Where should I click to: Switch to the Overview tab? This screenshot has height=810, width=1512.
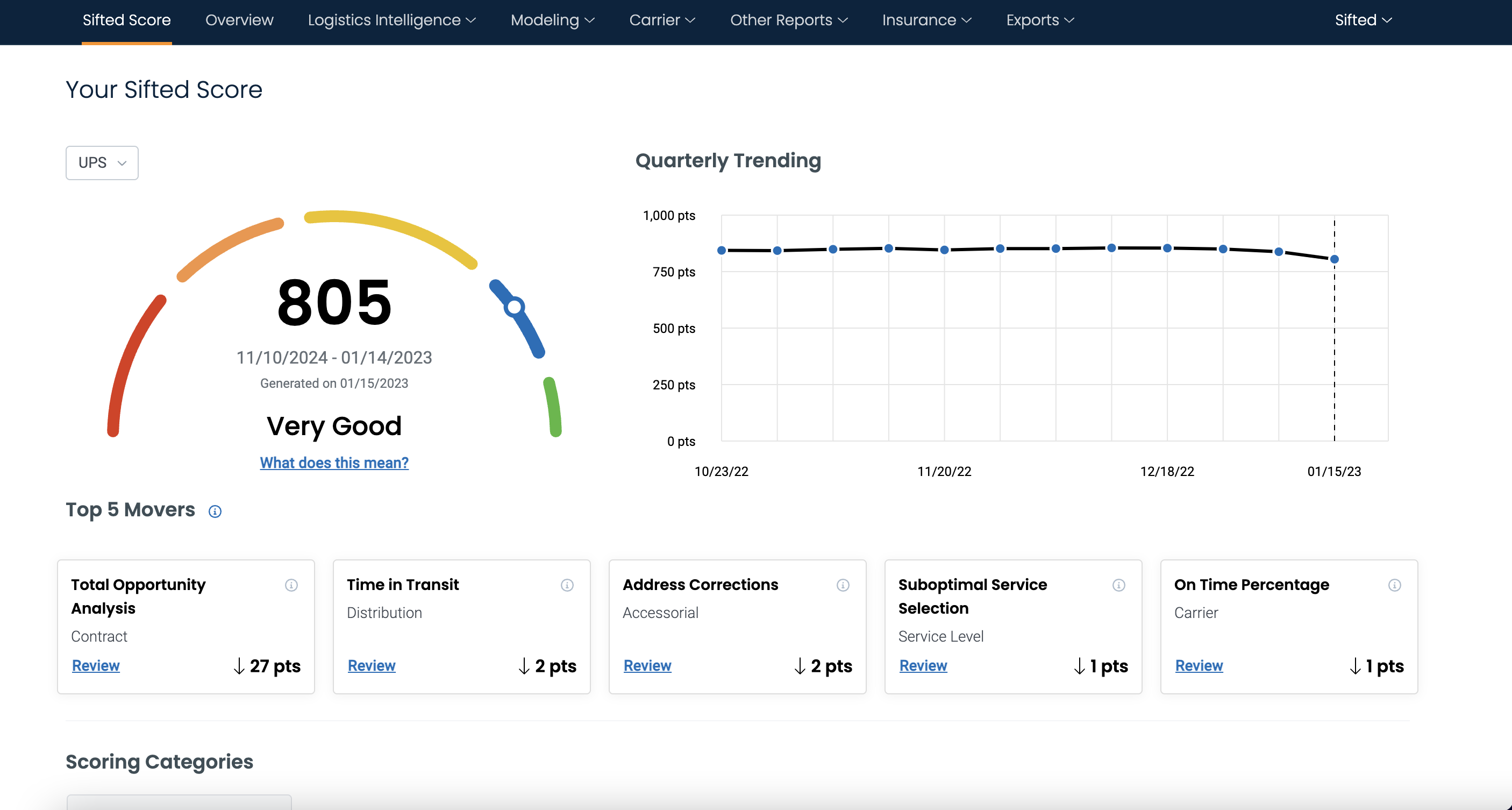click(x=239, y=19)
